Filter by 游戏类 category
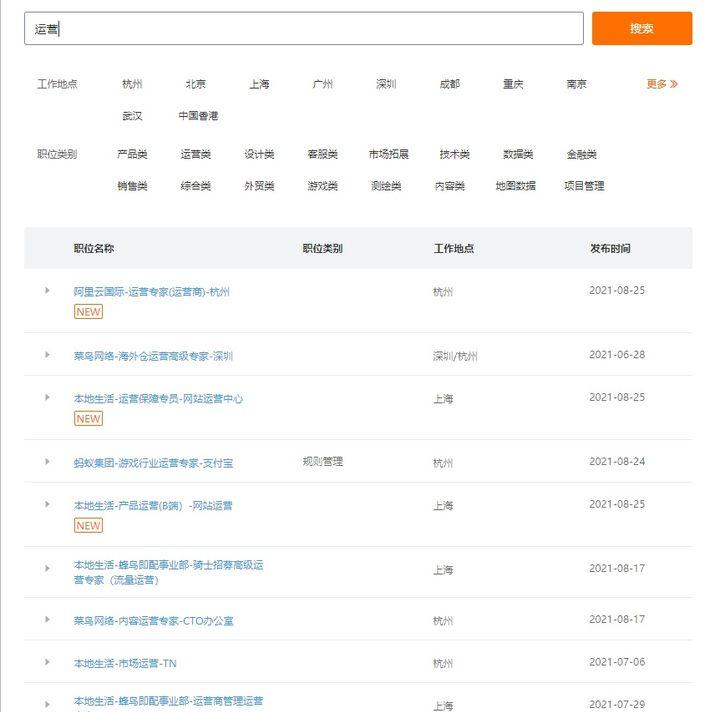The image size is (720, 712). click(322, 186)
